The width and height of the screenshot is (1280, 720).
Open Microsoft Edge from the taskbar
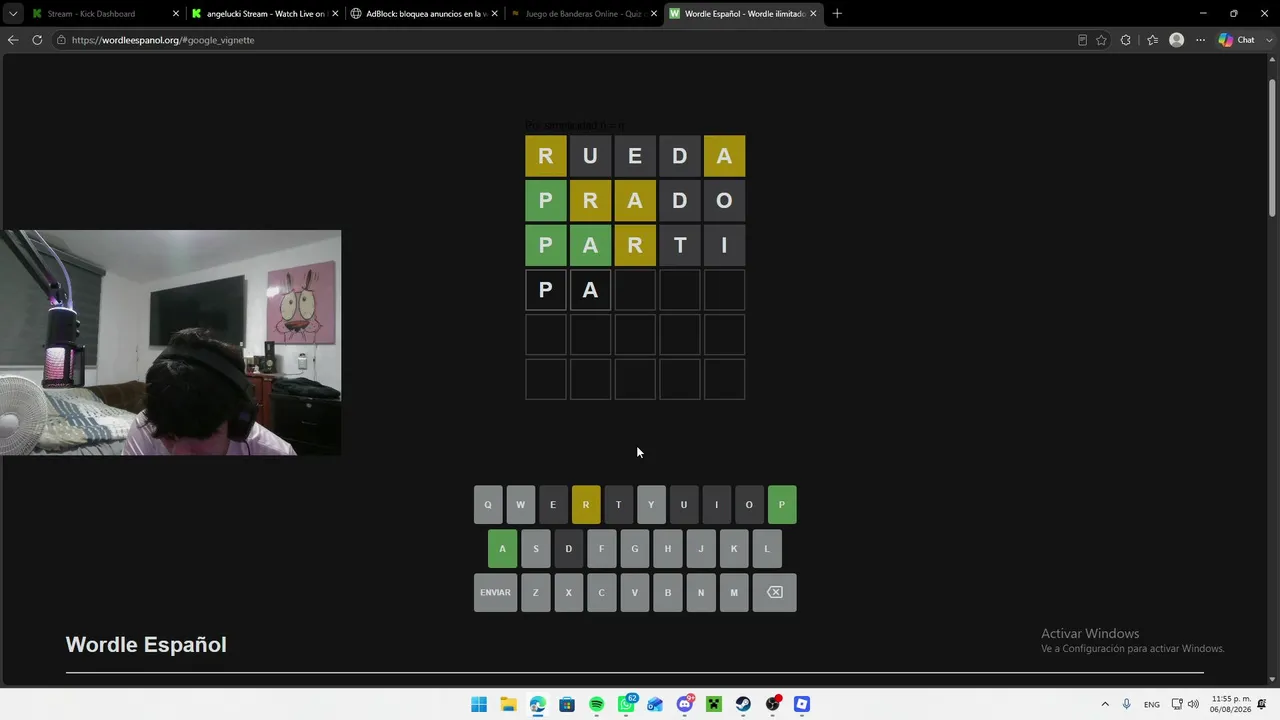[x=538, y=704]
